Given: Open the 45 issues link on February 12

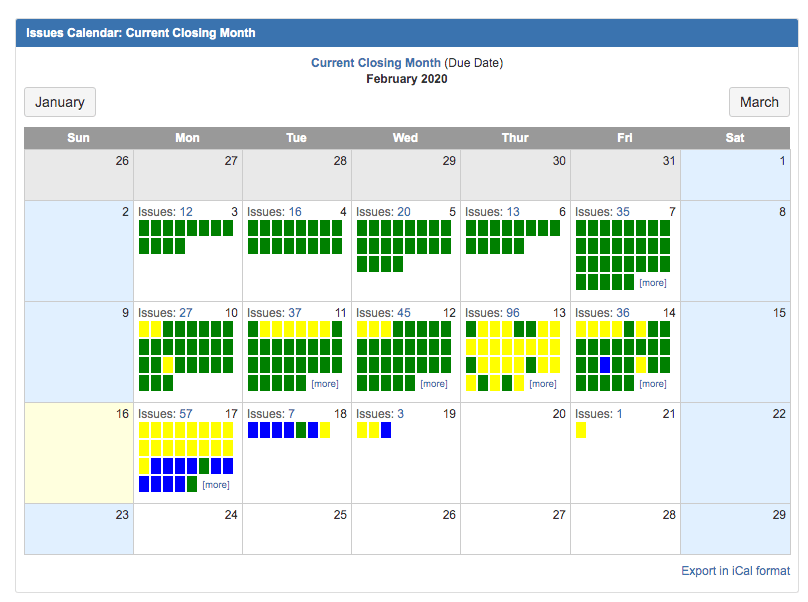Looking at the screenshot, I should (403, 313).
